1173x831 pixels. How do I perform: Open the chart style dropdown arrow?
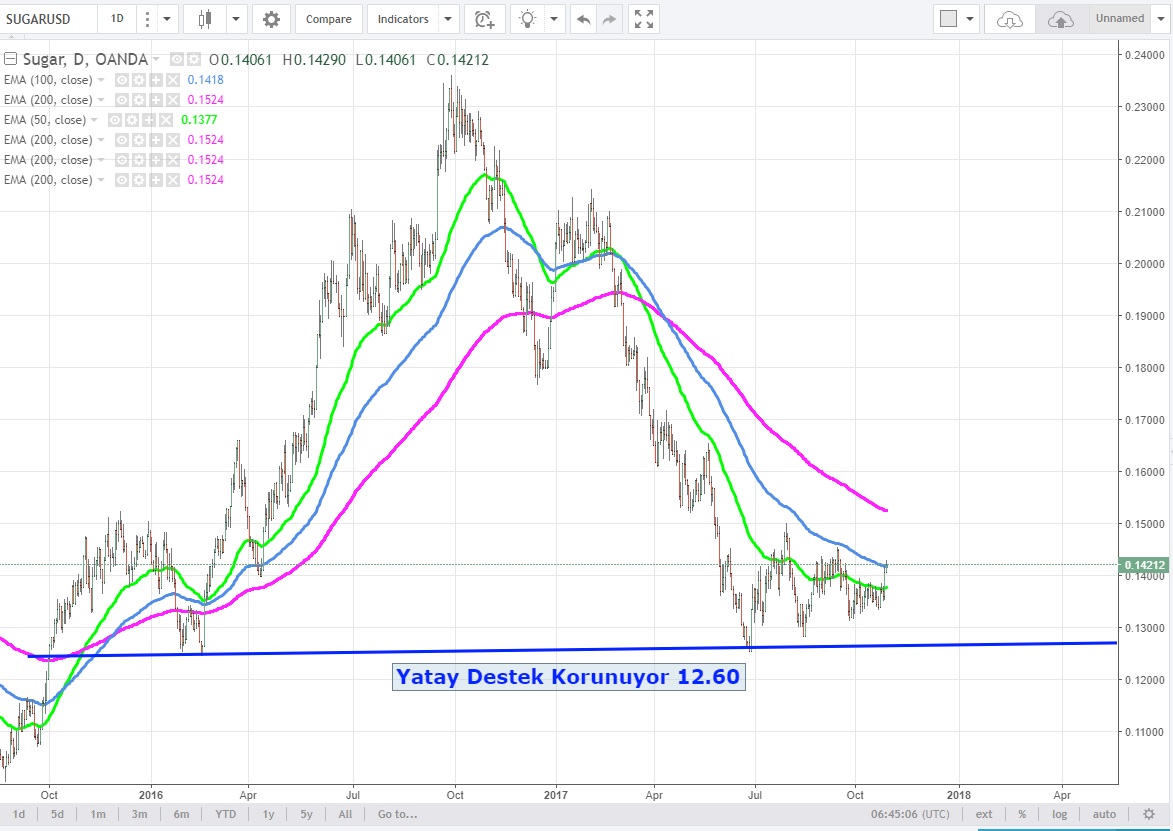coord(237,19)
